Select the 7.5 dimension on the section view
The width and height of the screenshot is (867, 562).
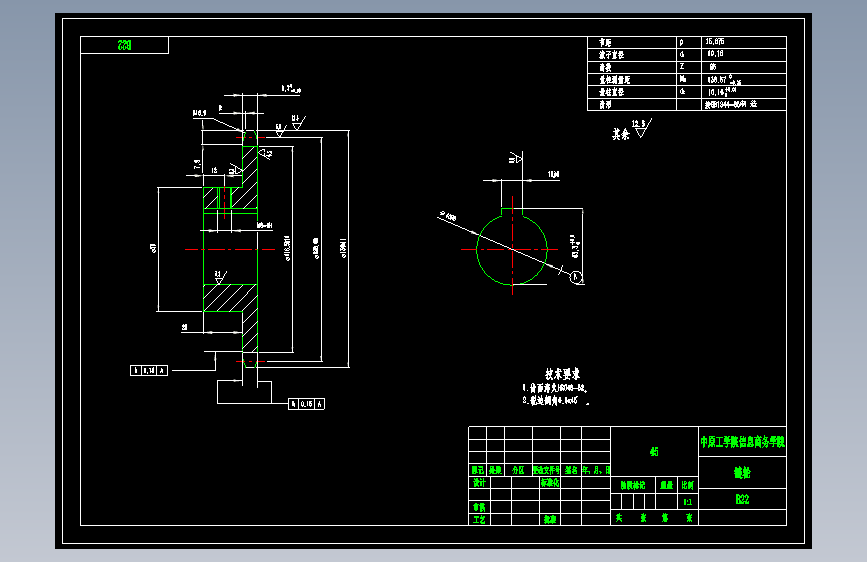(197, 164)
